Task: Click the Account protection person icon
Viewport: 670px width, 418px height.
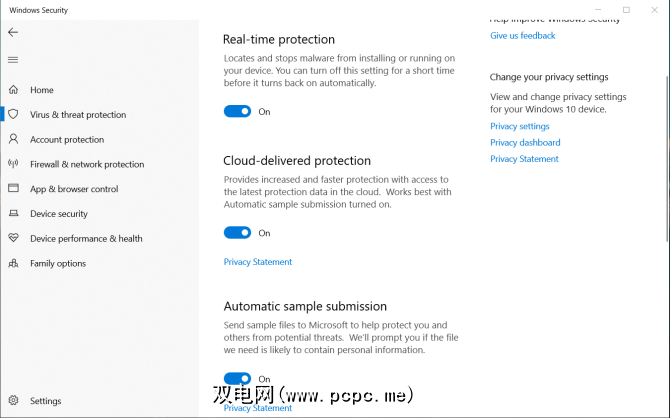Action: tap(13, 140)
